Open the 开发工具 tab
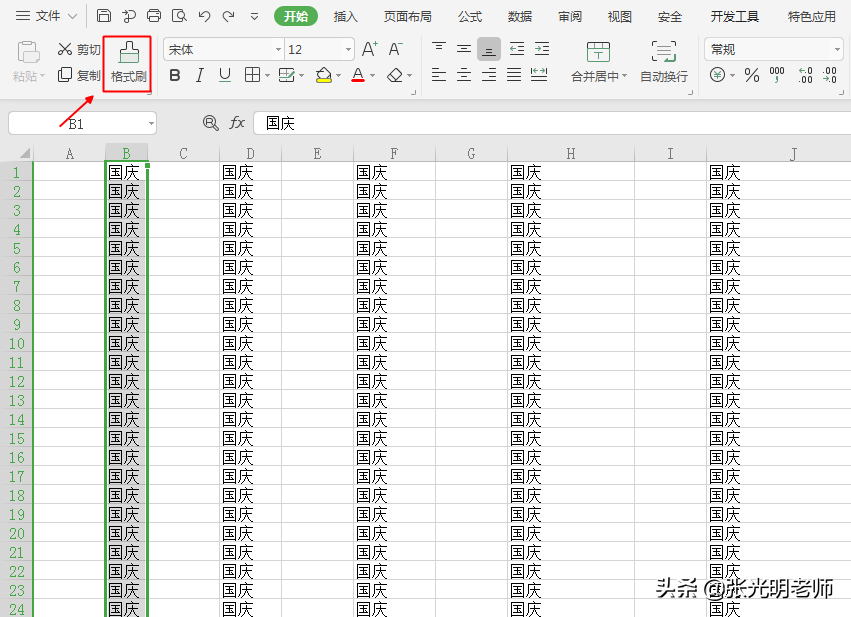The width and height of the screenshot is (851, 617). coord(735,17)
